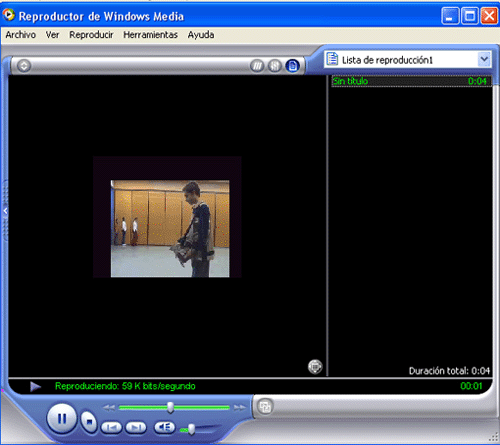Viewport: 500px width, 445px height.
Task: Open the Archivo menu
Action: tap(21, 35)
